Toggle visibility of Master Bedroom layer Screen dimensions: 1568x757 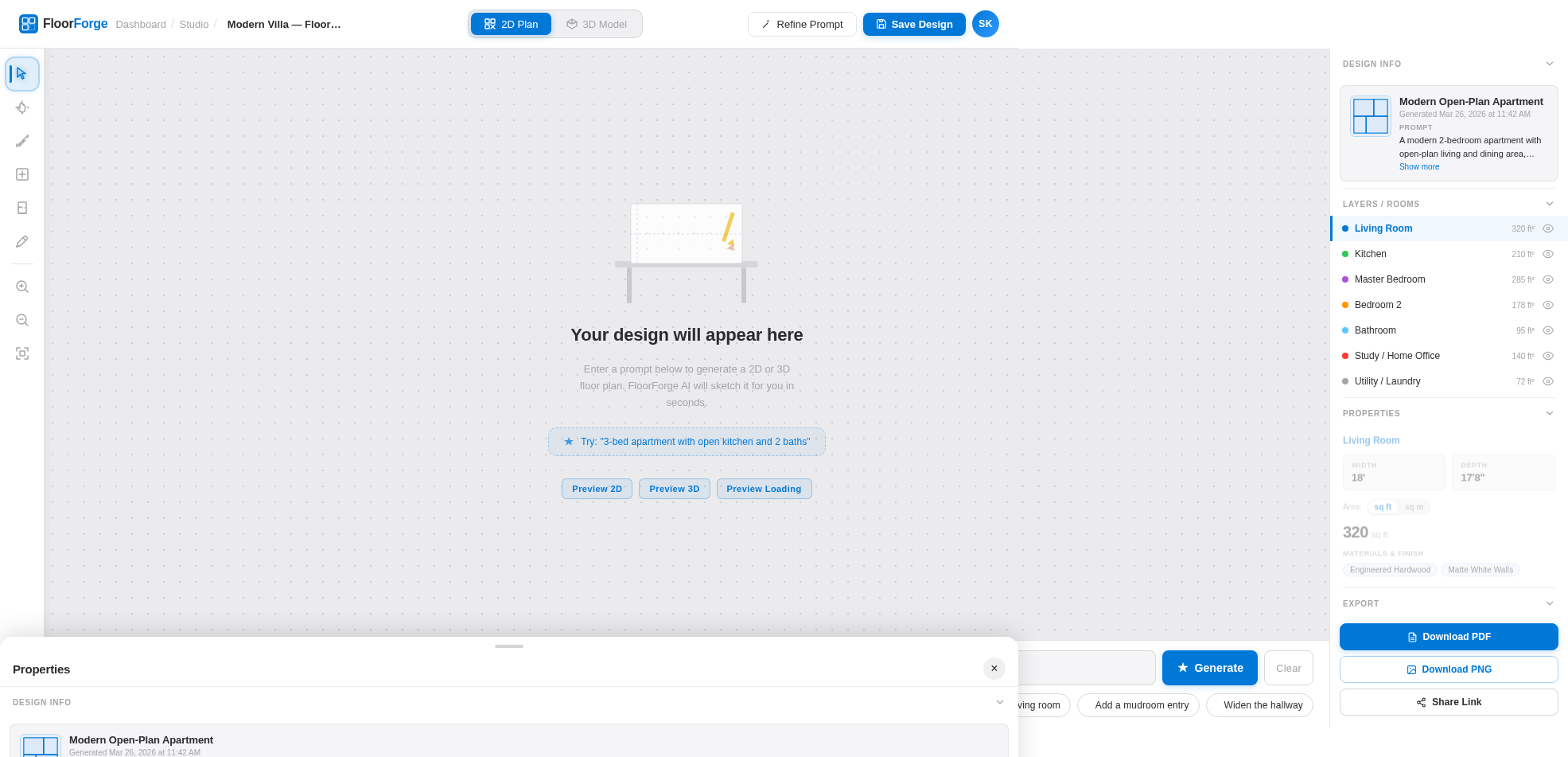tap(1547, 279)
